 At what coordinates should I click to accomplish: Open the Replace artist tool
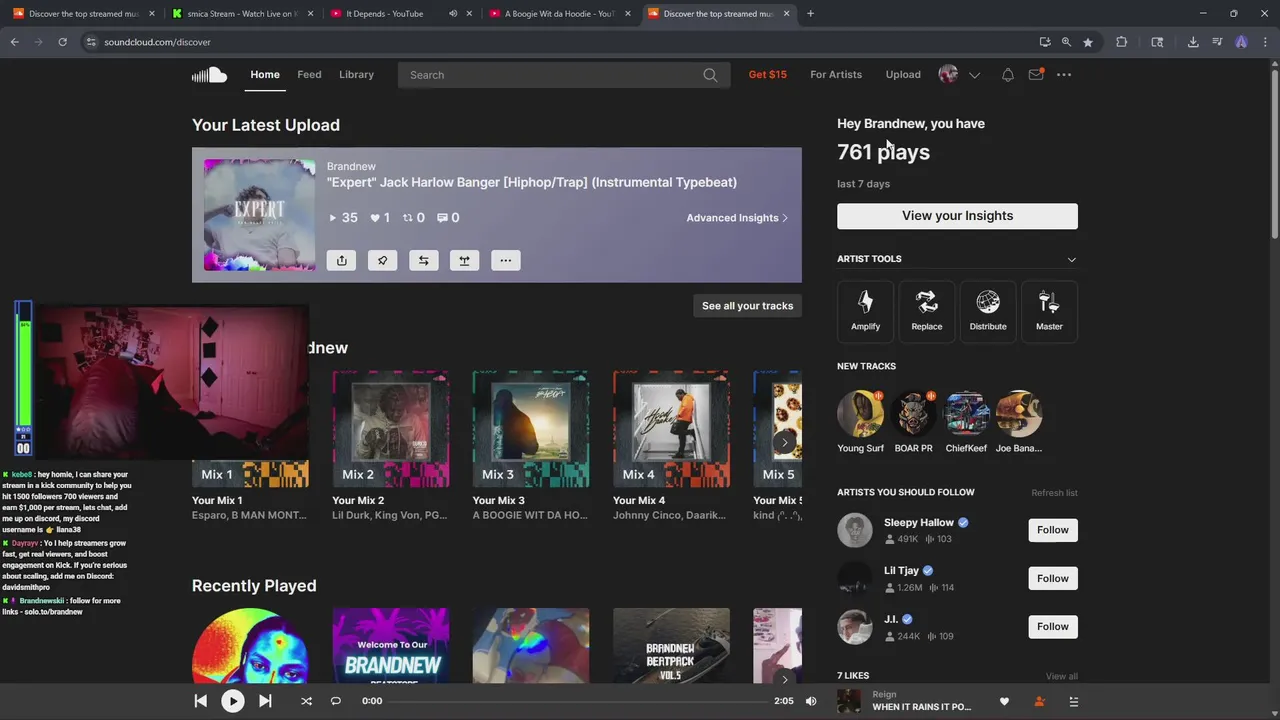click(927, 311)
